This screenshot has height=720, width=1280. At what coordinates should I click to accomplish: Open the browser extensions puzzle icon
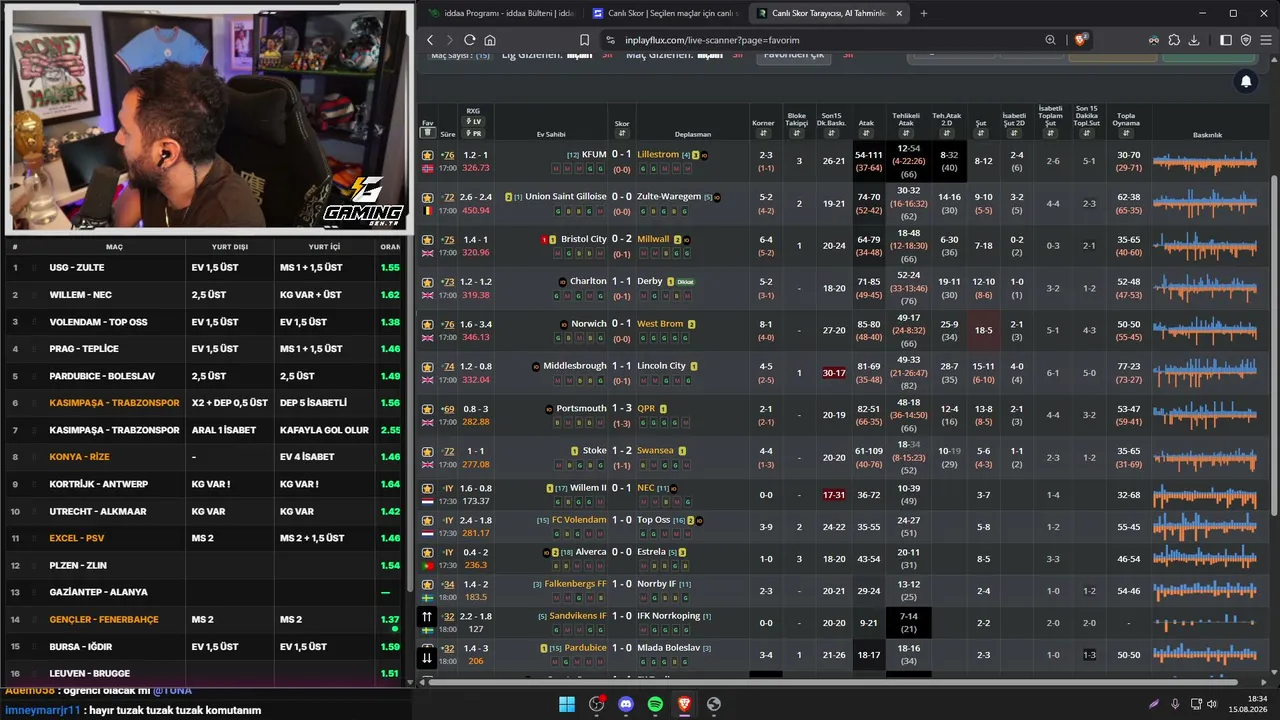pyautogui.click(x=1173, y=40)
